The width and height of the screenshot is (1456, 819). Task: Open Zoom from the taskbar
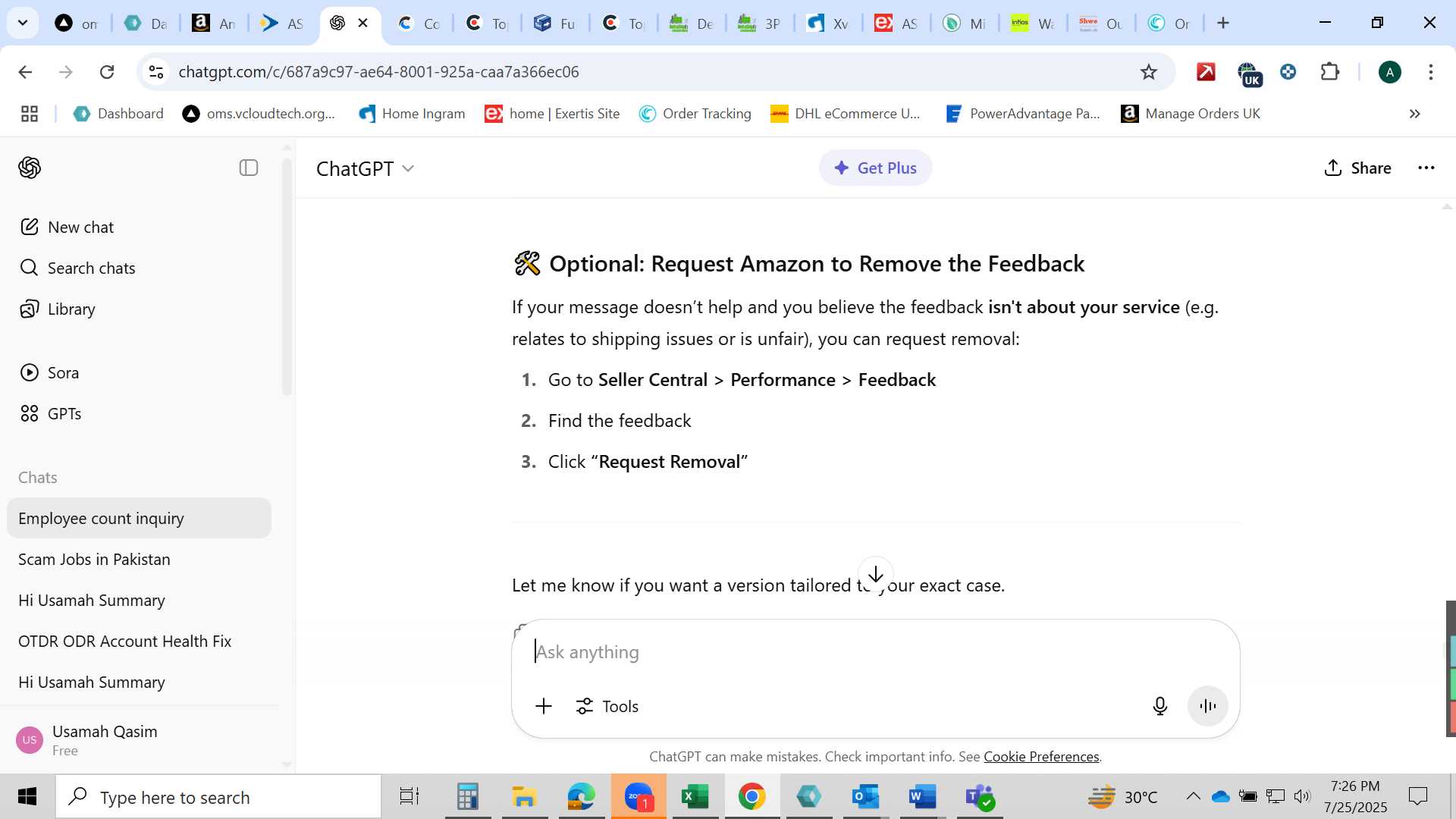(x=639, y=796)
